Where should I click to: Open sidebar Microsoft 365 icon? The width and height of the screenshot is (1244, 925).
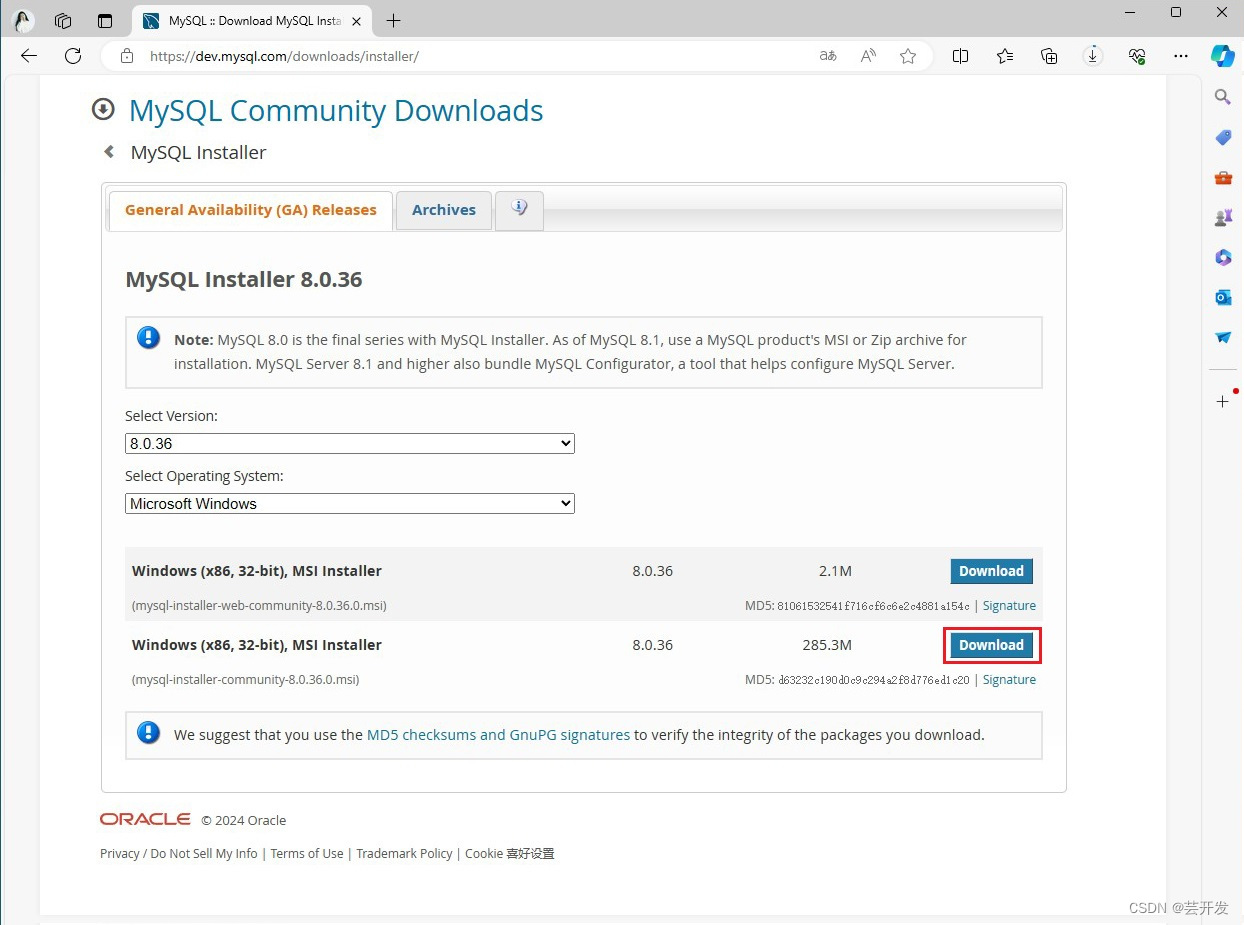(x=1222, y=258)
